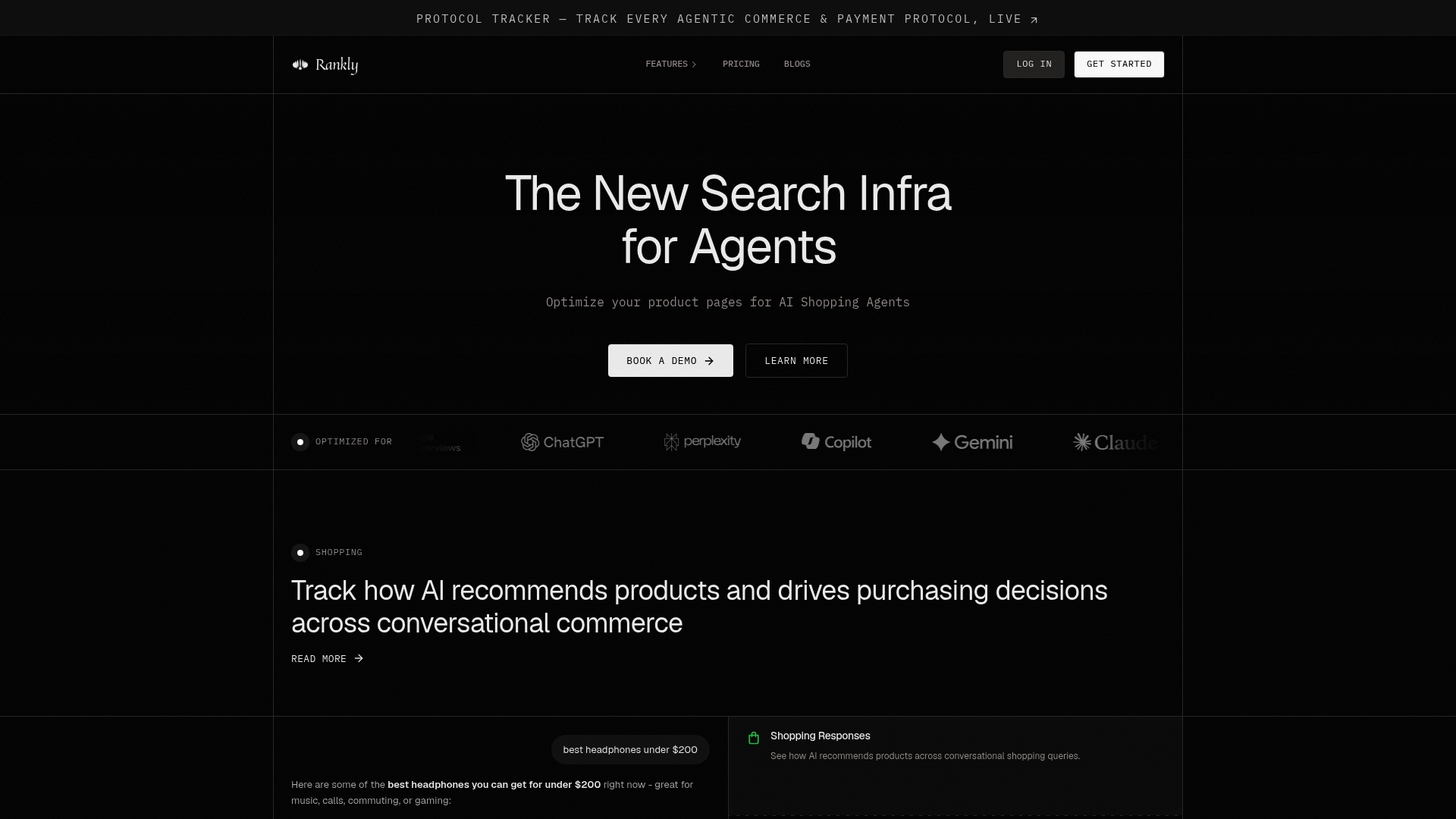Screen dimensions: 1456x819
Task: Open the Blogs page
Action: (x=797, y=64)
